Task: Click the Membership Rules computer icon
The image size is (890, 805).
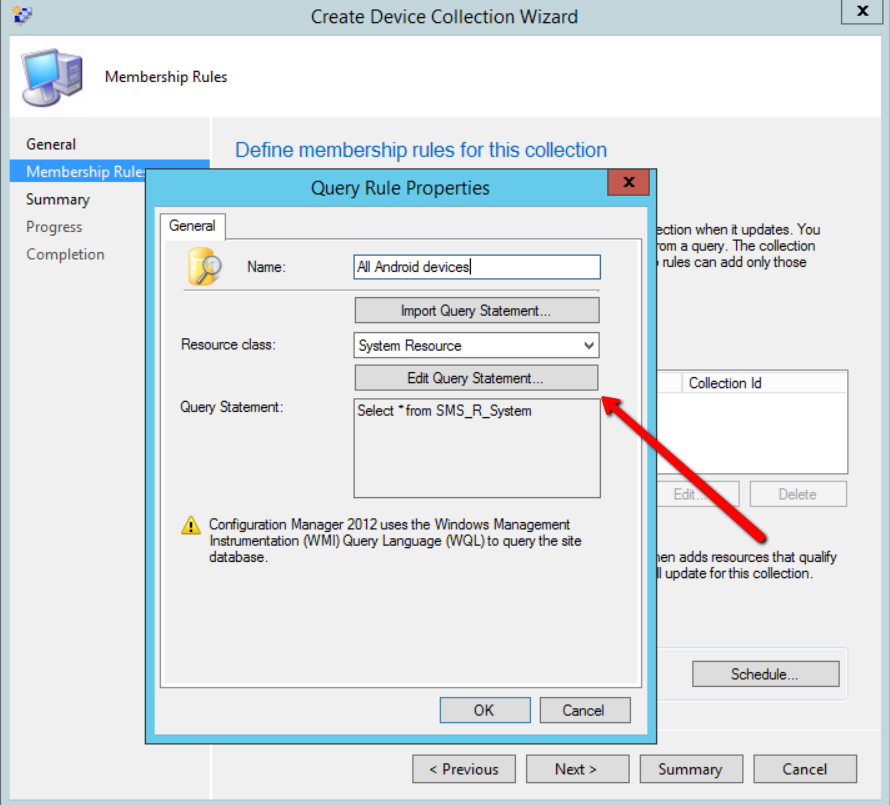Action: click(x=51, y=77)
